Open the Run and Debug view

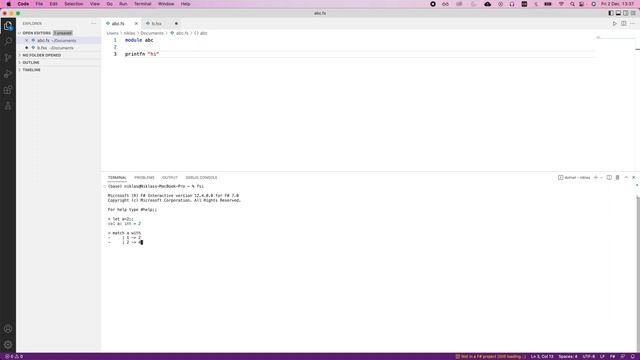coord(8,74)
